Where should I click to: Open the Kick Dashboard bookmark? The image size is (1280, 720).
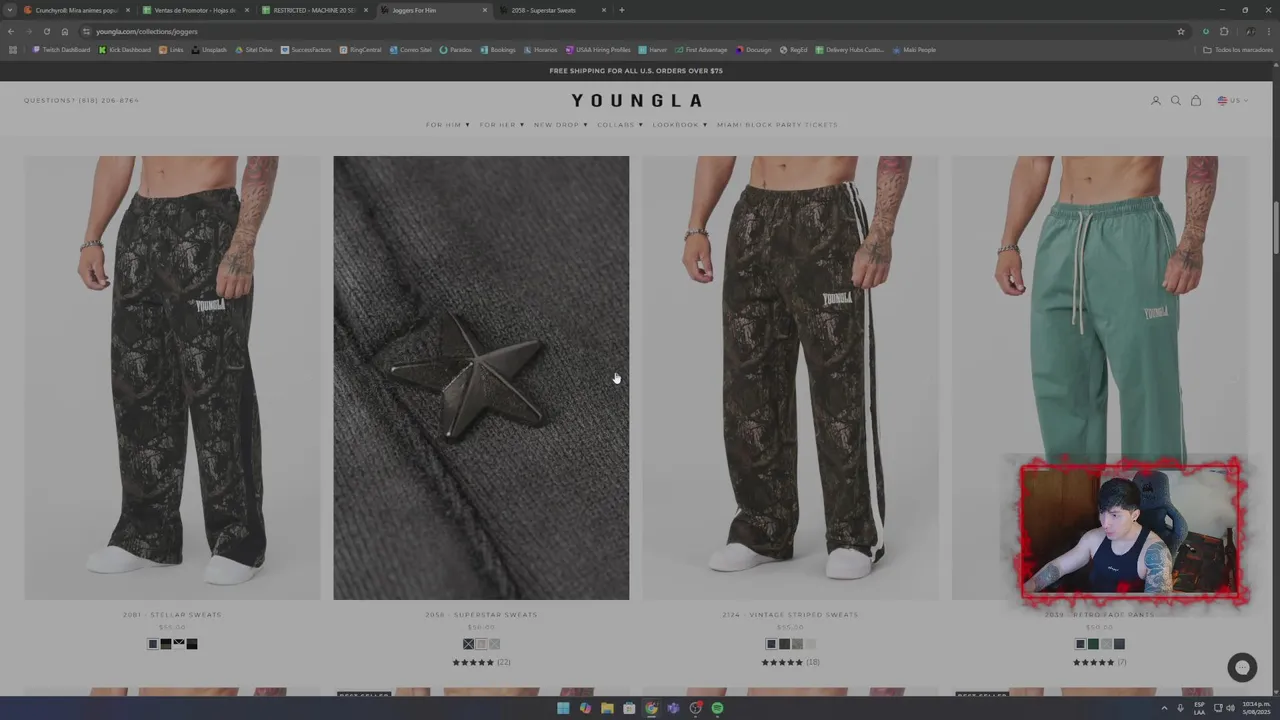click(125, 50)
